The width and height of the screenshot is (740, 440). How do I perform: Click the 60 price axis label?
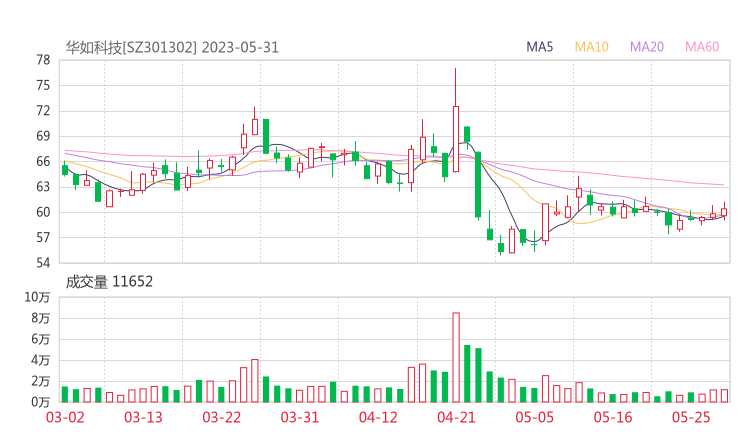pyautogui.click(x=43, y=212)
